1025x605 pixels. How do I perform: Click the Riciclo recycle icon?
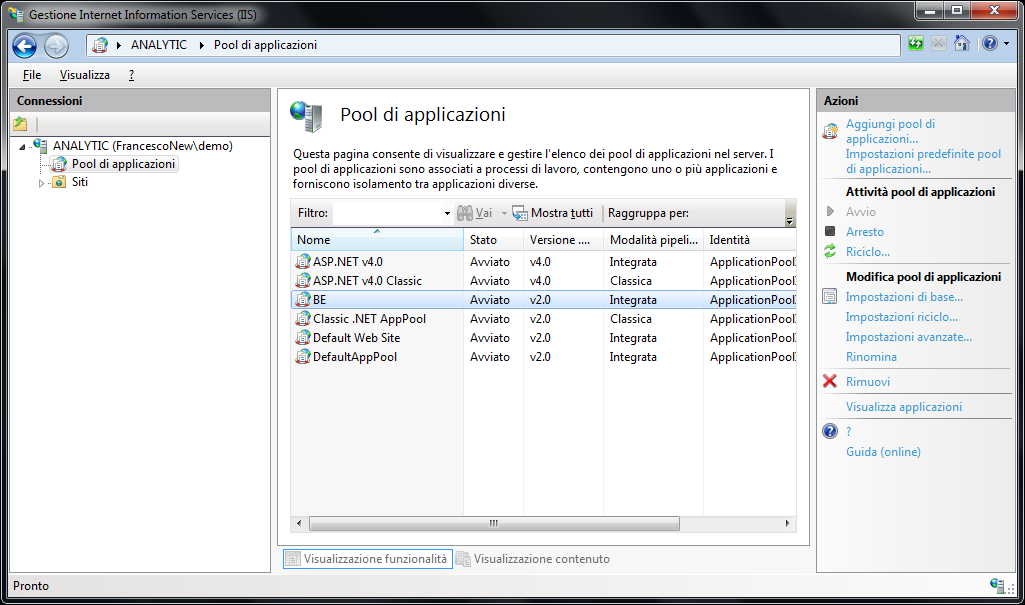(829, 252)
